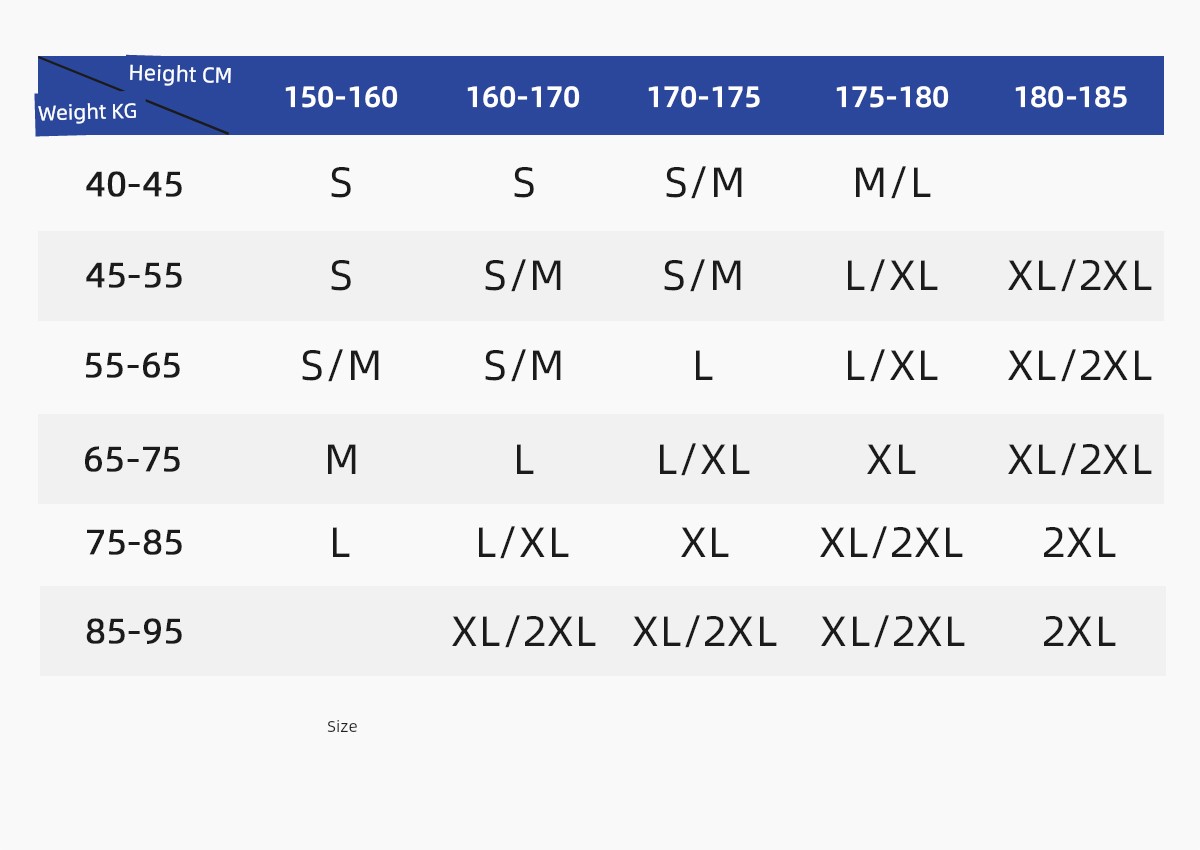Select the 2XL cell in the 75-85 row
This screenshot has width=1200, height=850.
(1079, 543)
